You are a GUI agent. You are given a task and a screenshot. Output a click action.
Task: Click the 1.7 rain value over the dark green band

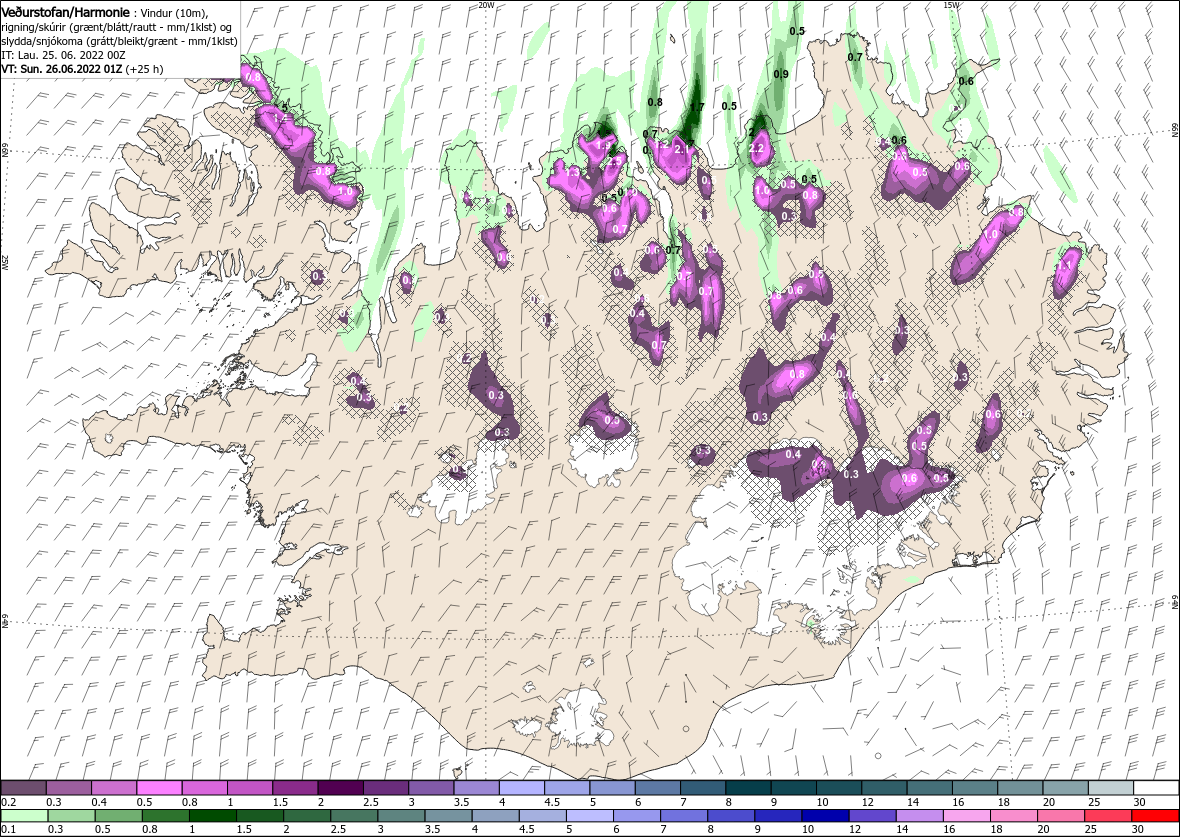(697, 108)
